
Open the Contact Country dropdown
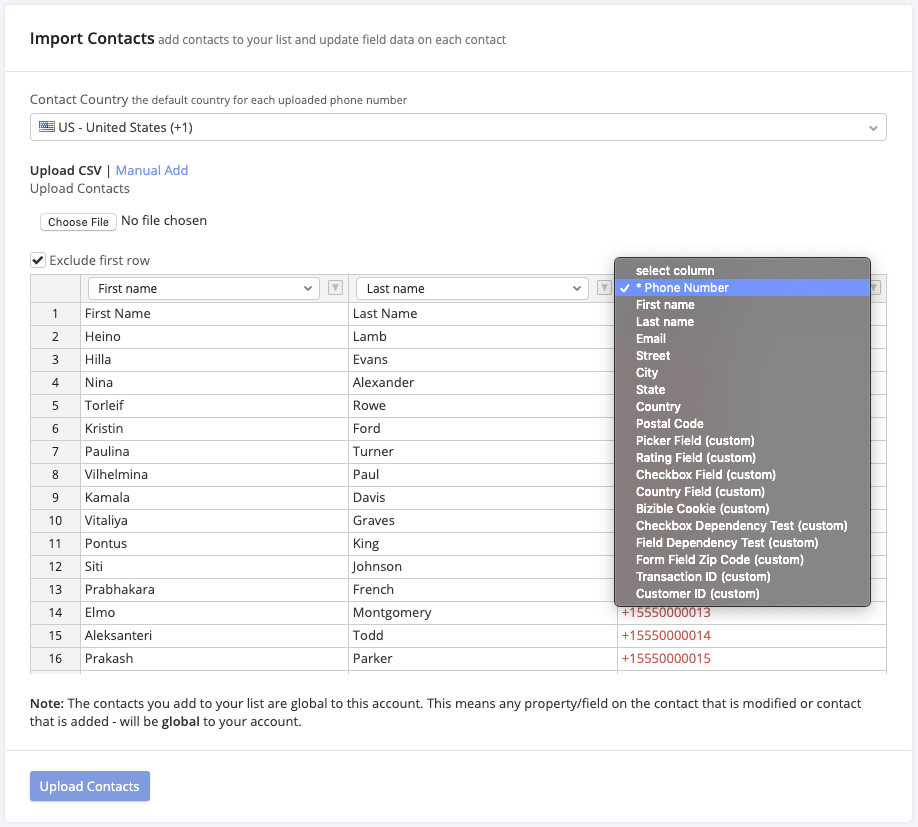point(458,127)
